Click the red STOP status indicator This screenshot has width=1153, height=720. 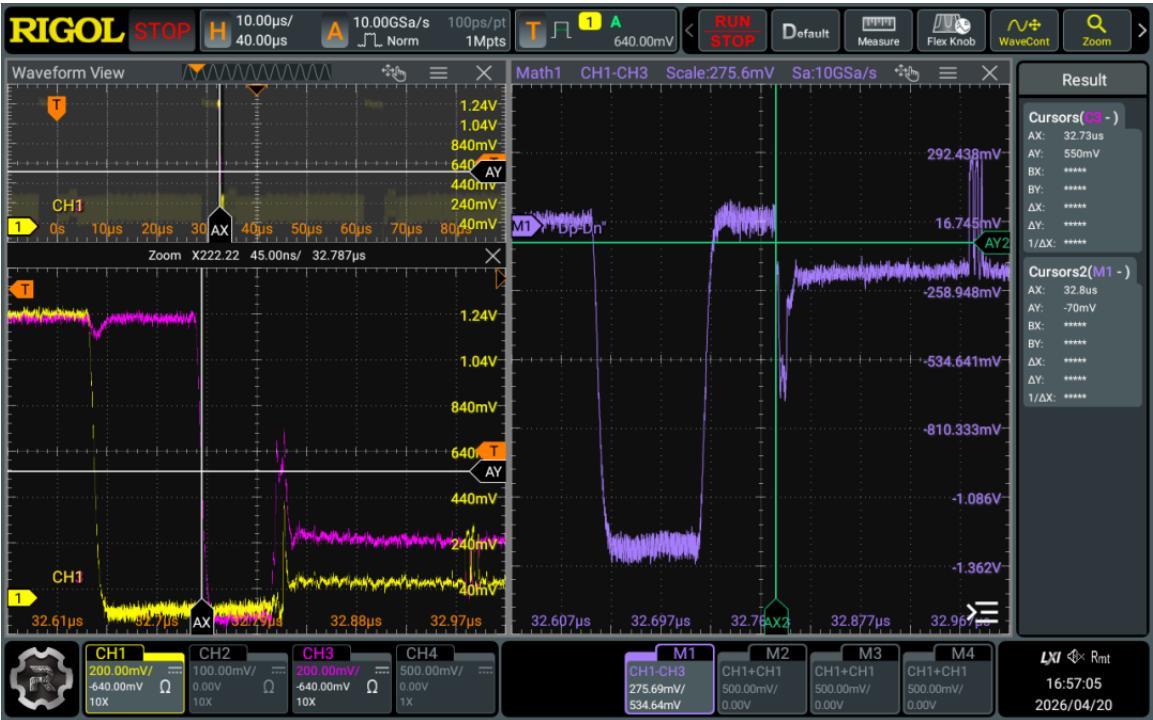pyautogui.click(x=162, y=31)
